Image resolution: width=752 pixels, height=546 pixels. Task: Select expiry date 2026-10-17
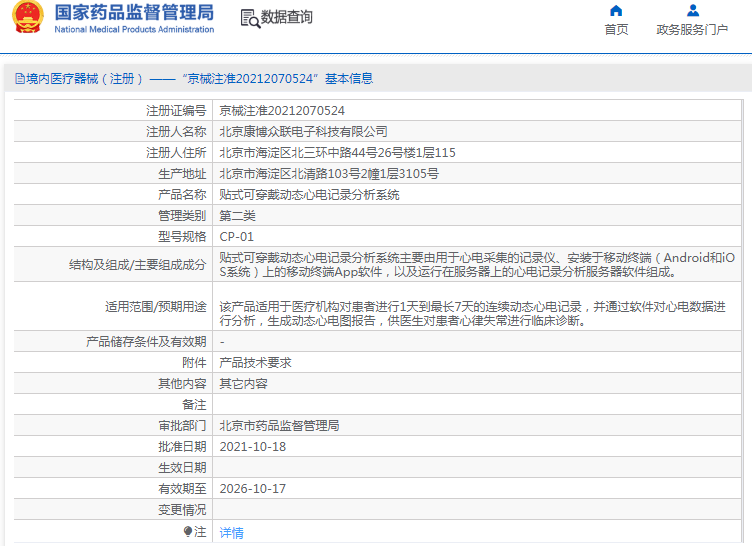point(253,488)
